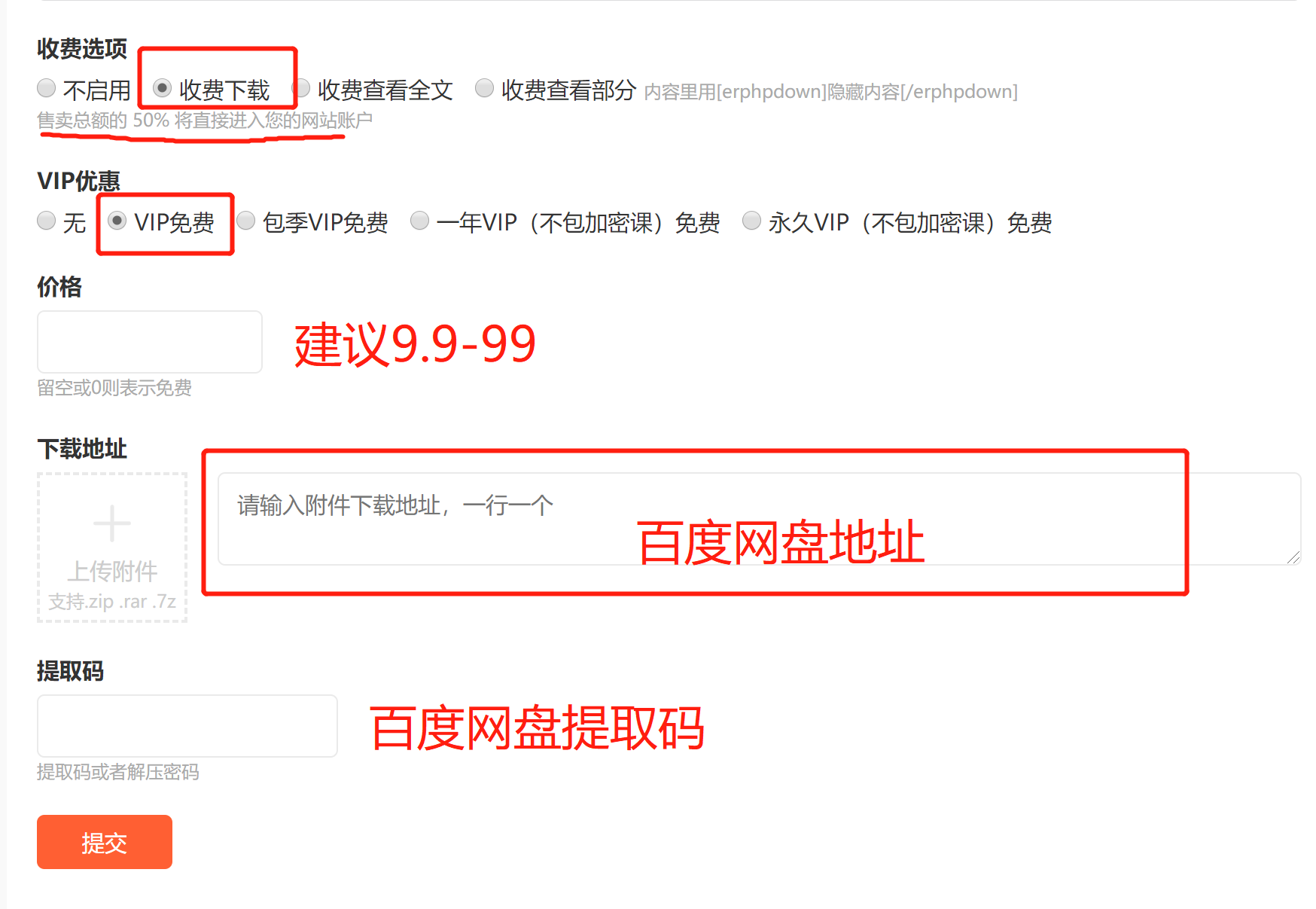Focus the 下载地址 textarea
This screenshot has width=1316, height=909.
click(759, 519)
